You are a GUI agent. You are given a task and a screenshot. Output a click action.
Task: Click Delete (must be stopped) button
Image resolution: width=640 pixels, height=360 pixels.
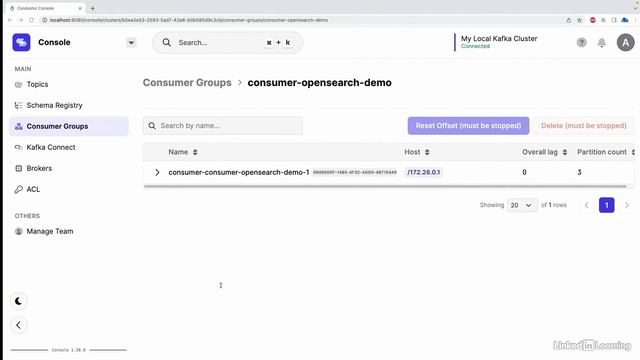point(584,126)
